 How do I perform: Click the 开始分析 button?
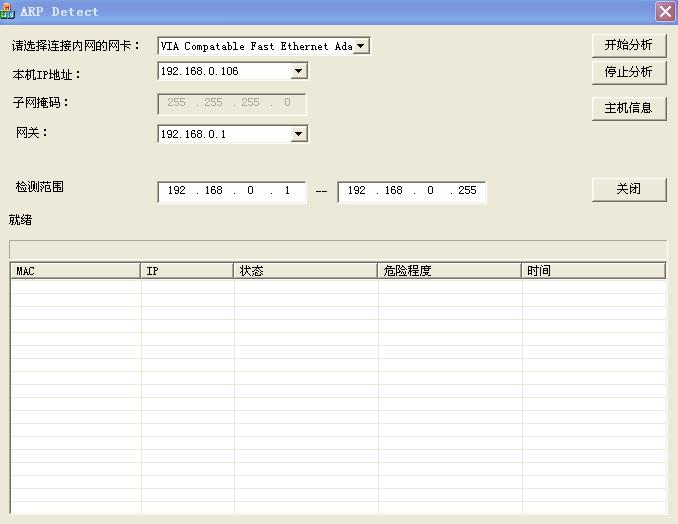coord(628,45)
